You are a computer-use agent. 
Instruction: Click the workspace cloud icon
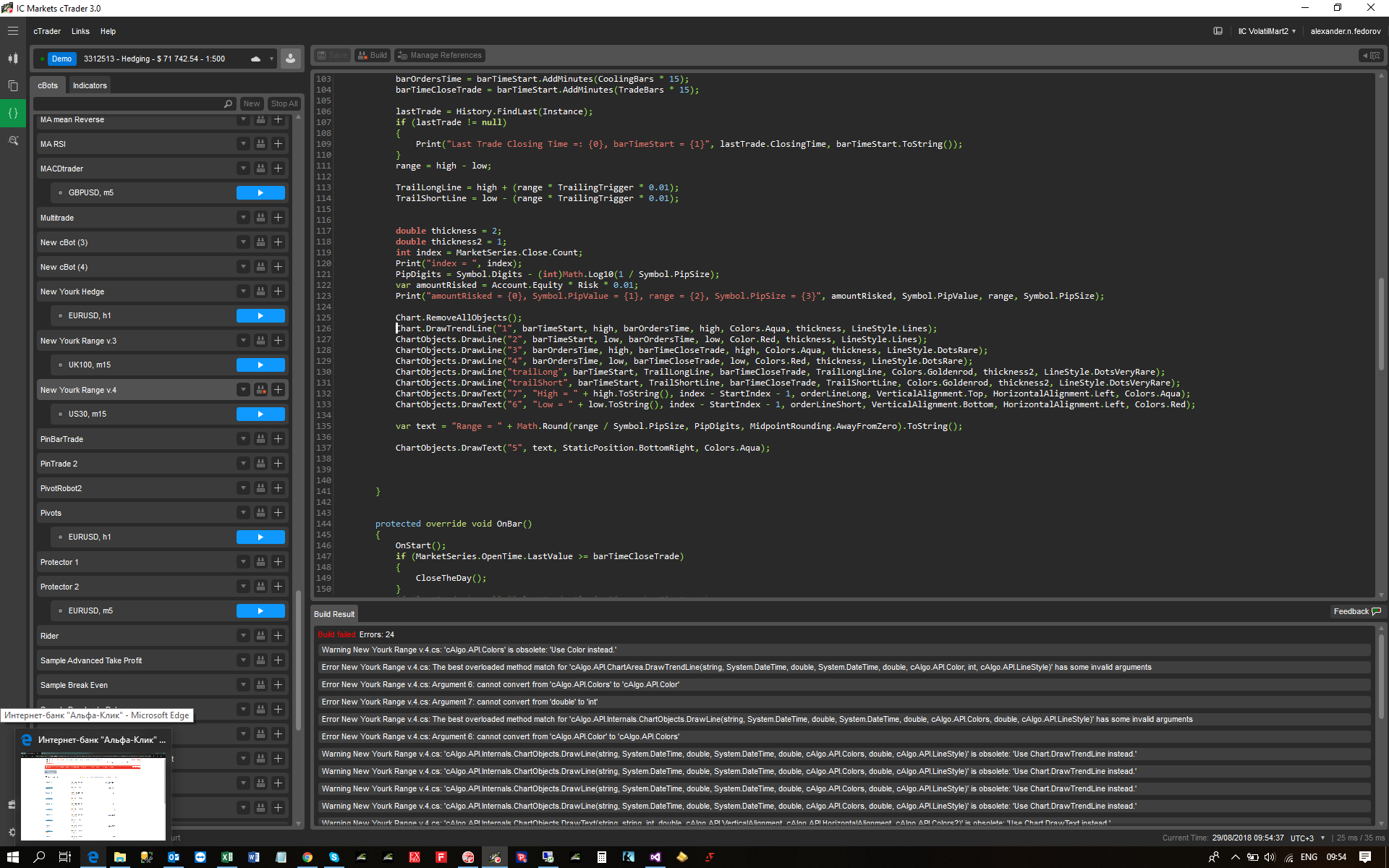255,59
